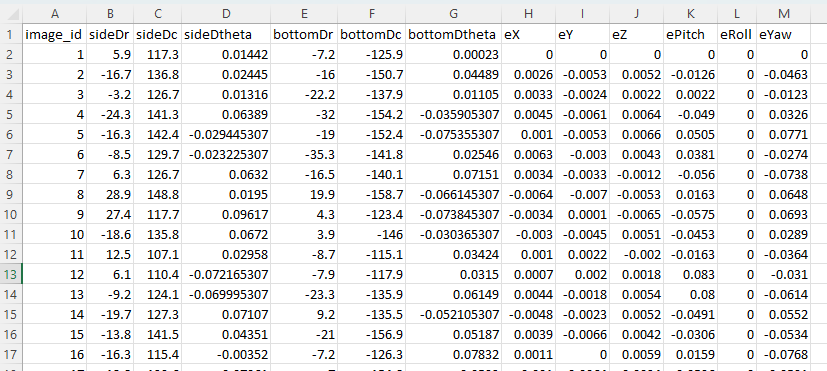Click the eZ header cell

[x=636, y=35]
